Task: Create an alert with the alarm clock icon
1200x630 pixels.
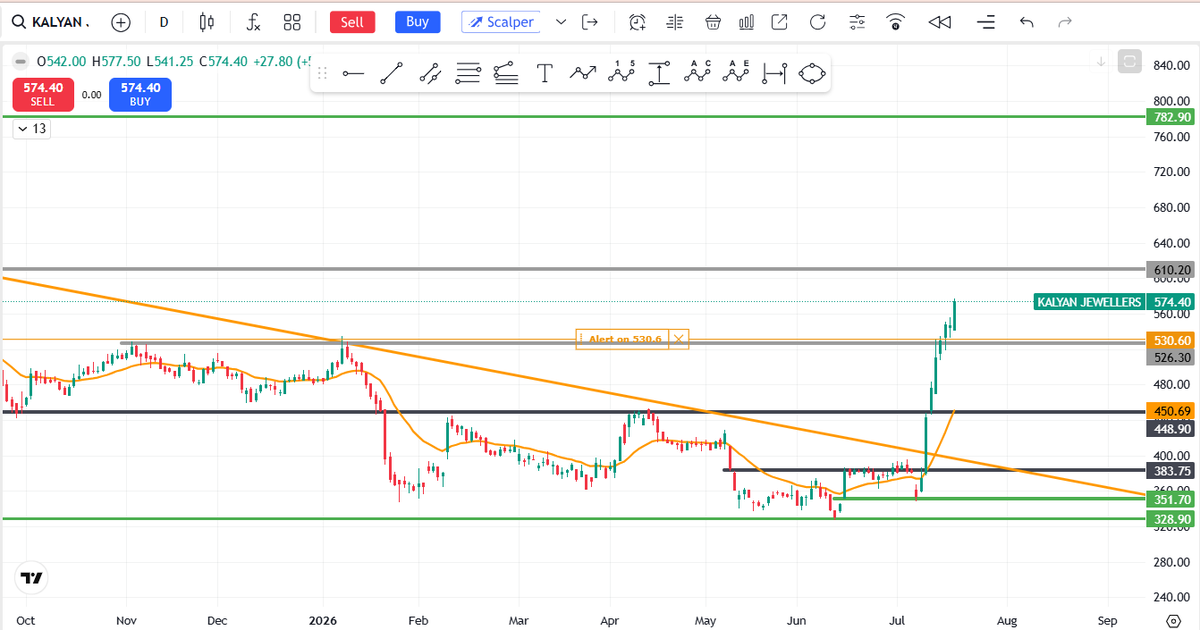Action: point(637,22)
